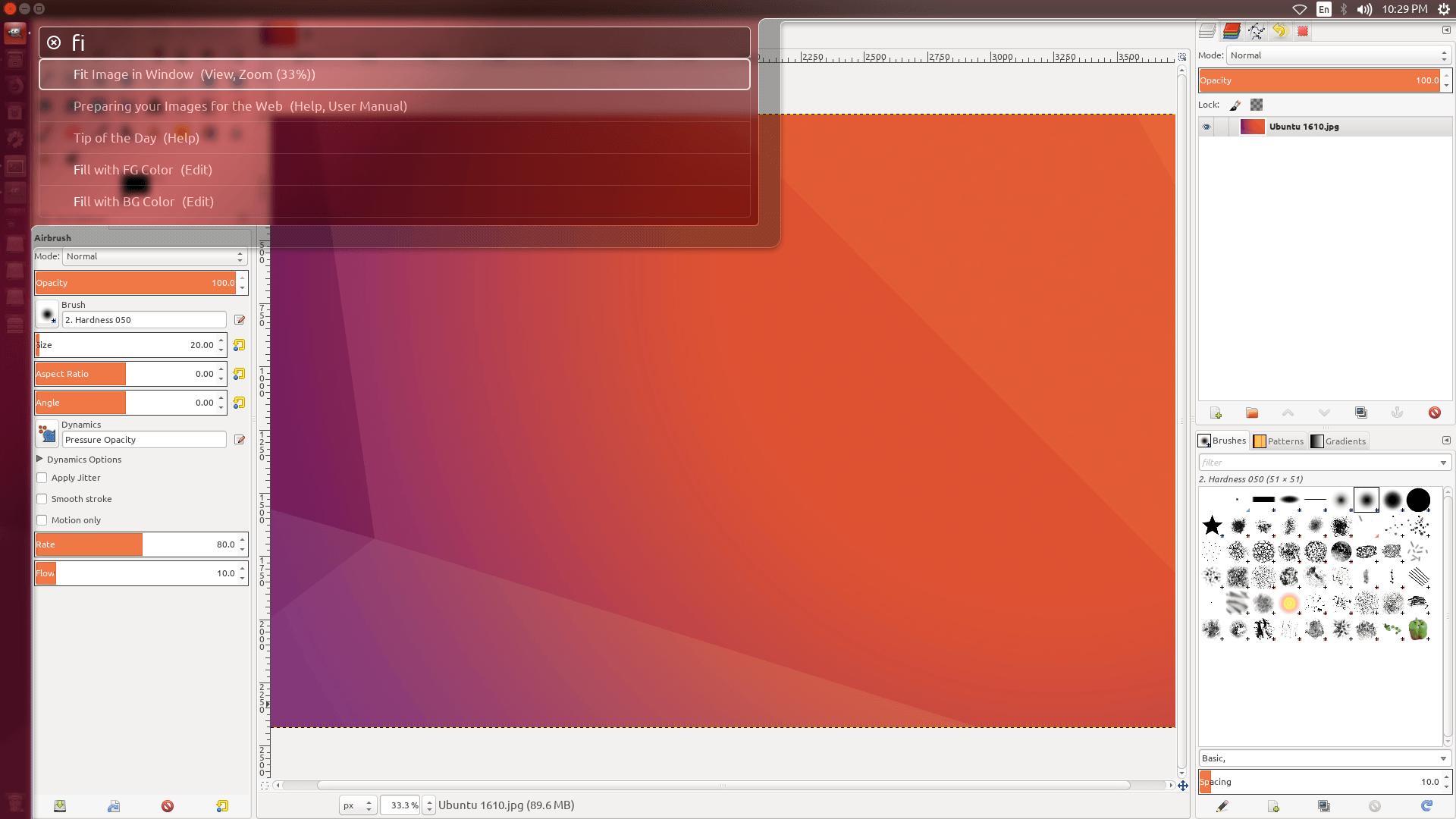Choose Fit Image in Window result
The width and height of the screenshot is (1456, 819).
[394, 74]
